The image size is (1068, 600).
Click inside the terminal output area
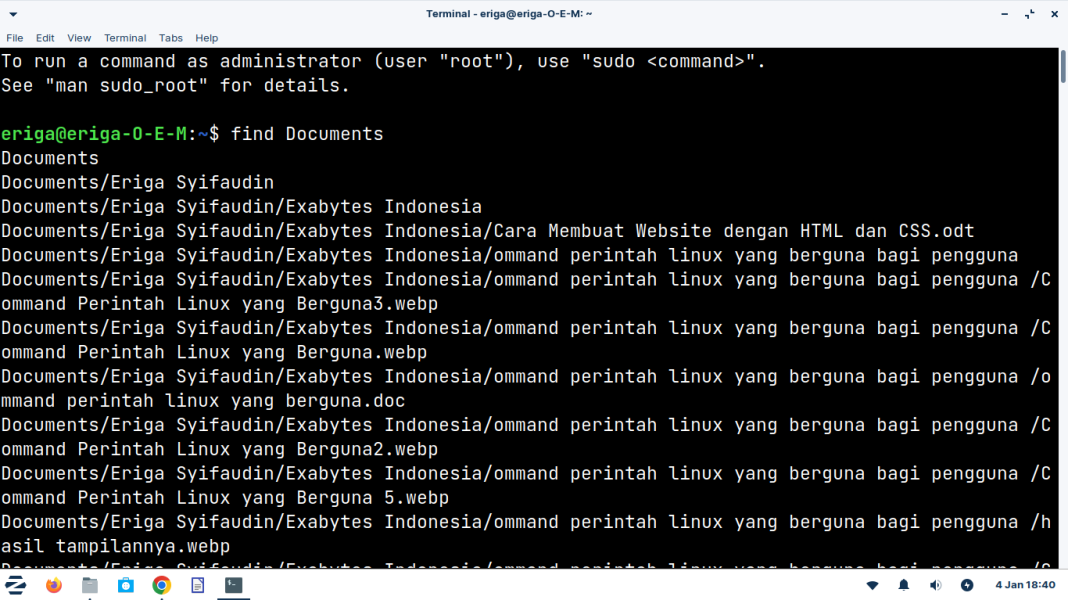[500, 300]
